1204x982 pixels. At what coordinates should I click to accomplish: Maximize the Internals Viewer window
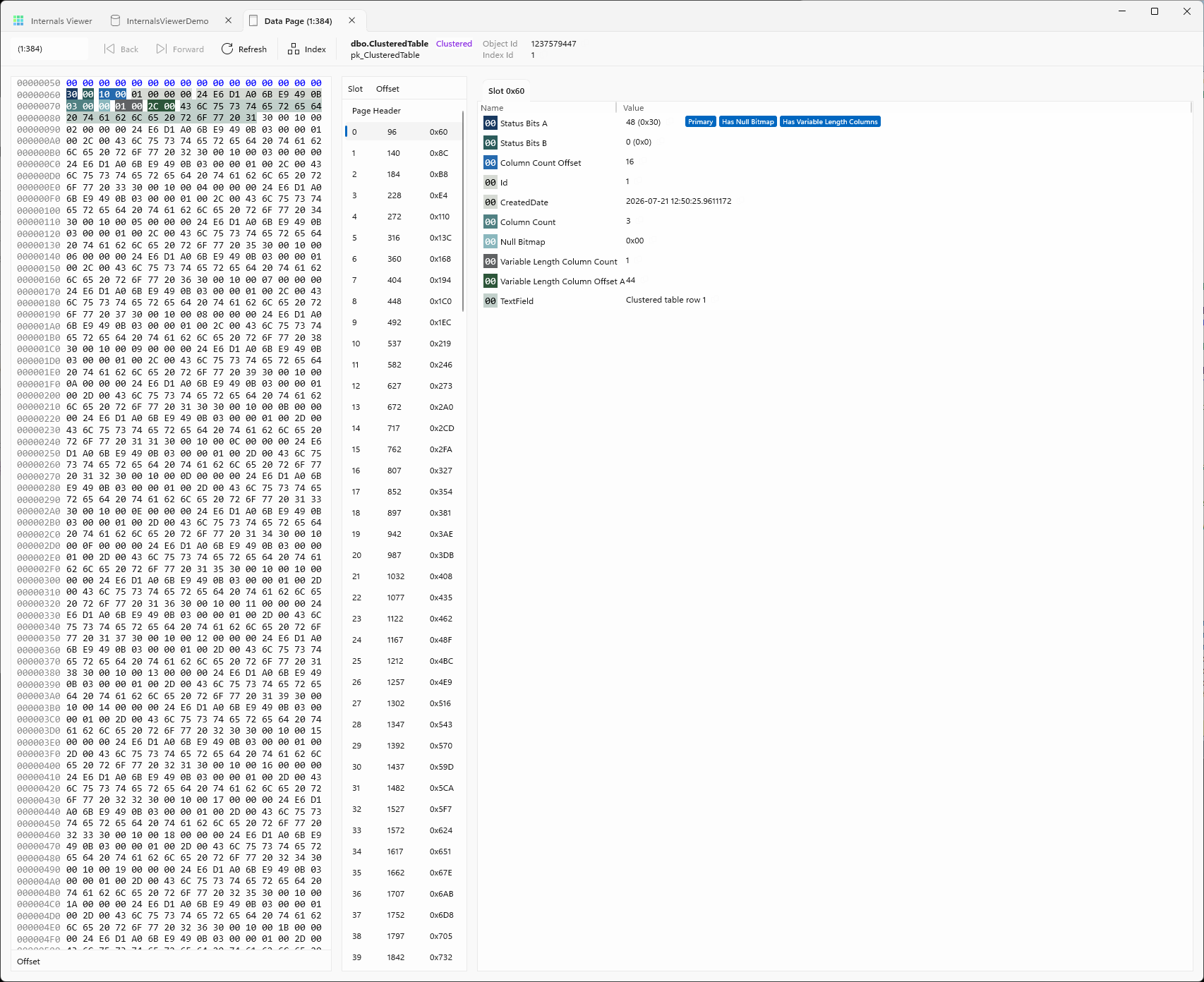pos(1155,11)
